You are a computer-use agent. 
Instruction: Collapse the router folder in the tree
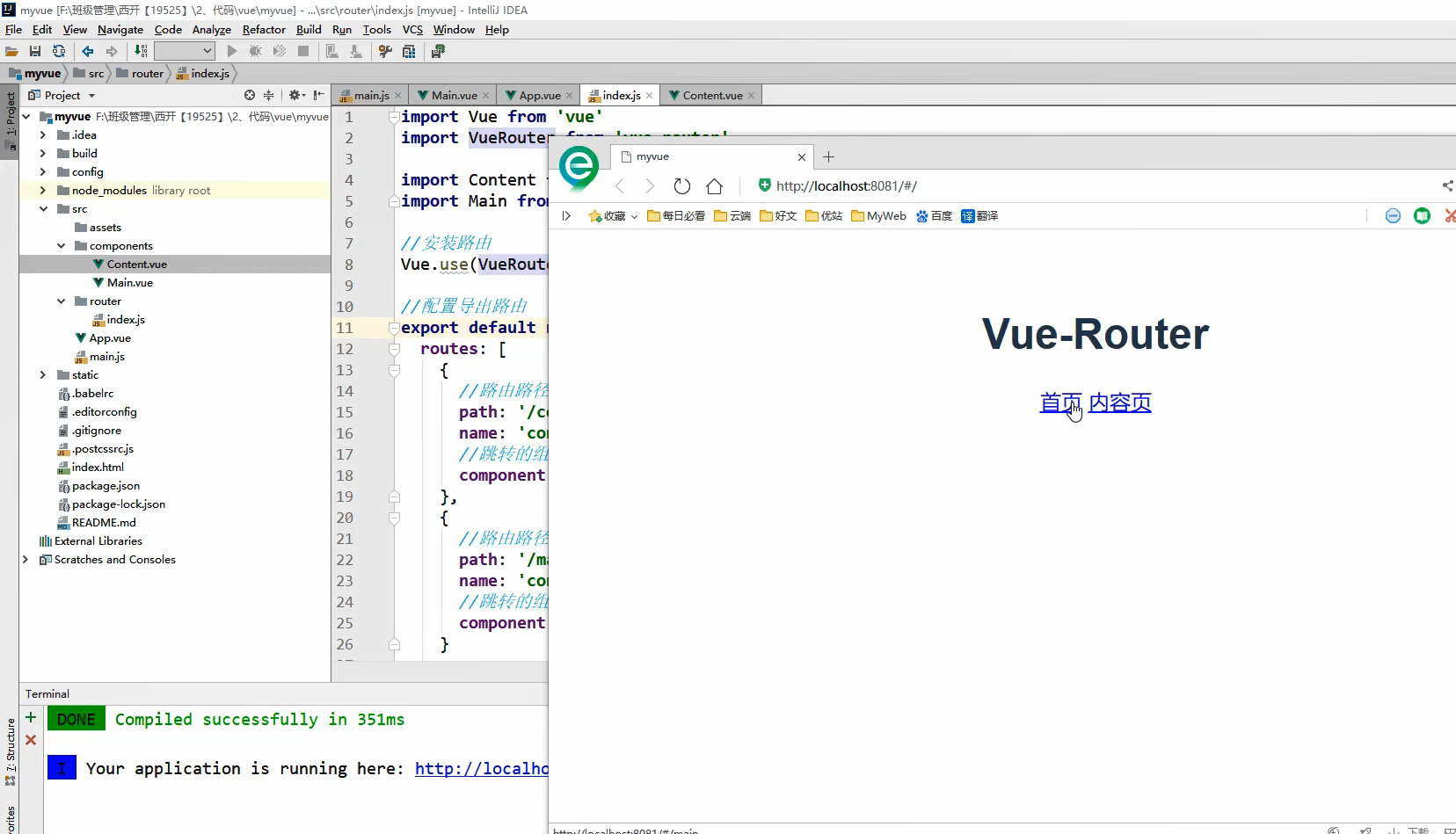tap(61, 301)
